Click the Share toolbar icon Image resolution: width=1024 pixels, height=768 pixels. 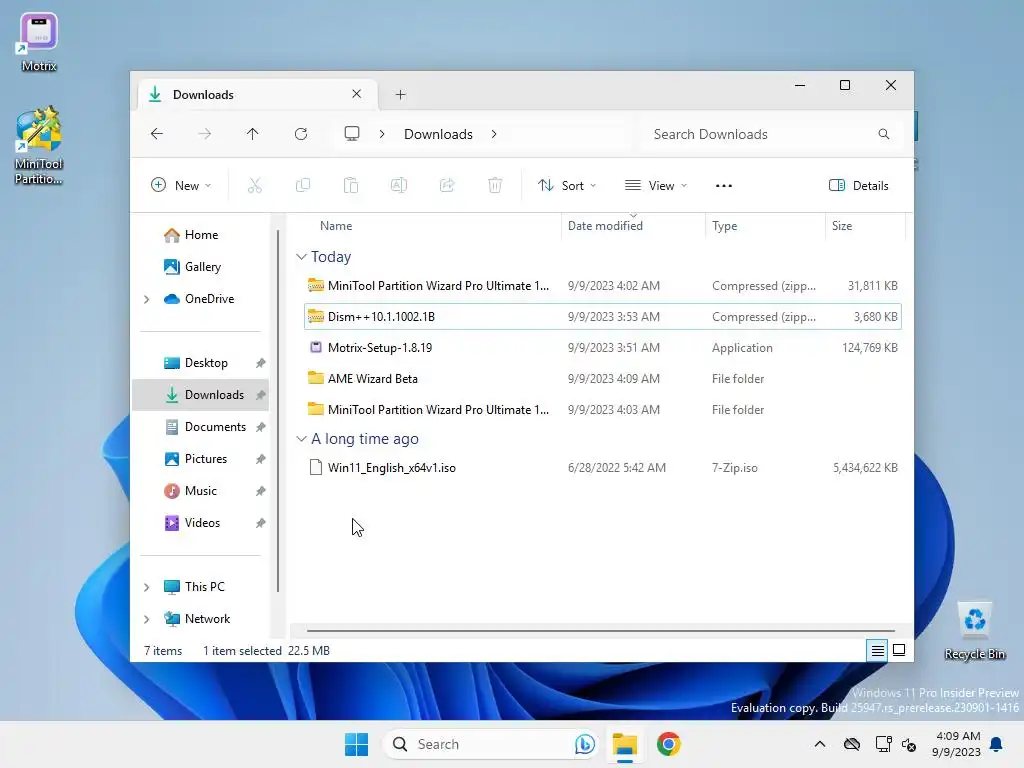[x=447, y=185]
